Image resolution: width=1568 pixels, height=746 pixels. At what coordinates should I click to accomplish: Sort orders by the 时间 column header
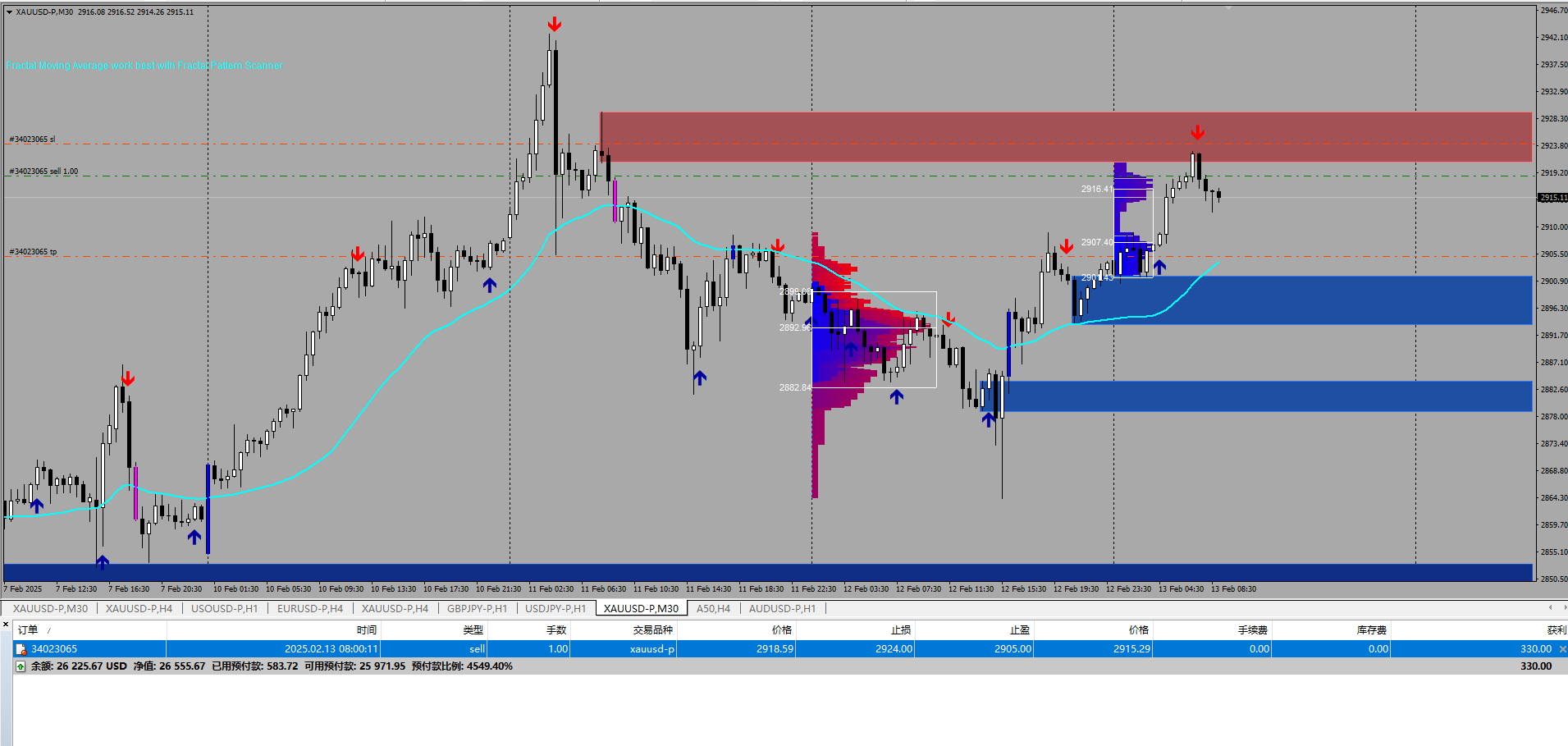(x=367, y=630)
